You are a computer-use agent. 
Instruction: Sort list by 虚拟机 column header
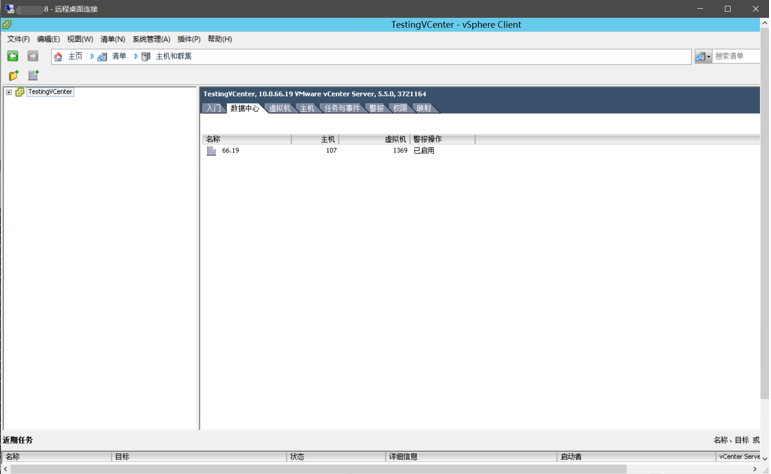[375, 139]
